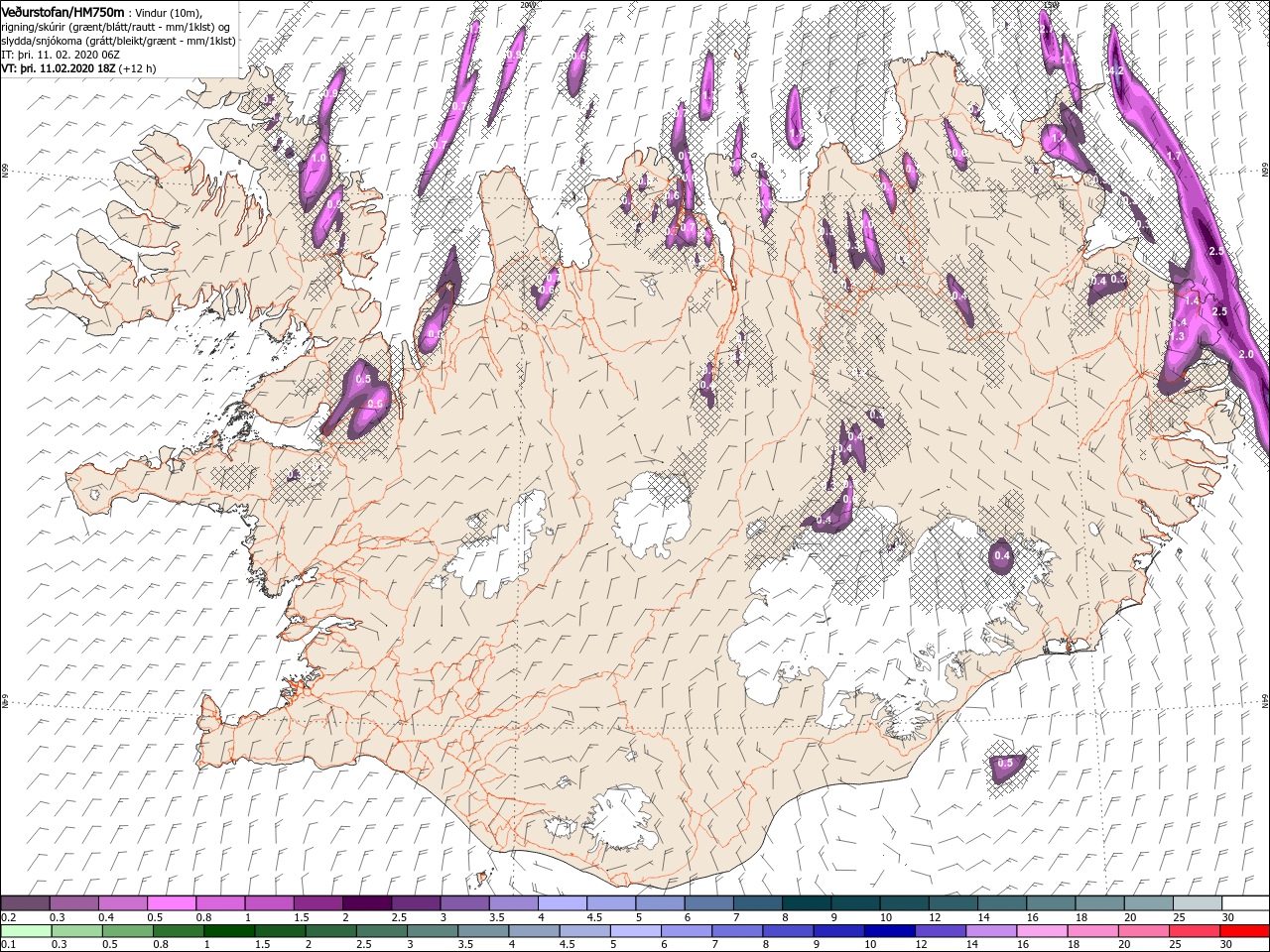This screenshot has width=1270, height=952.
Task: Click the '0.2' label on the upper scale
Action: 9,917
